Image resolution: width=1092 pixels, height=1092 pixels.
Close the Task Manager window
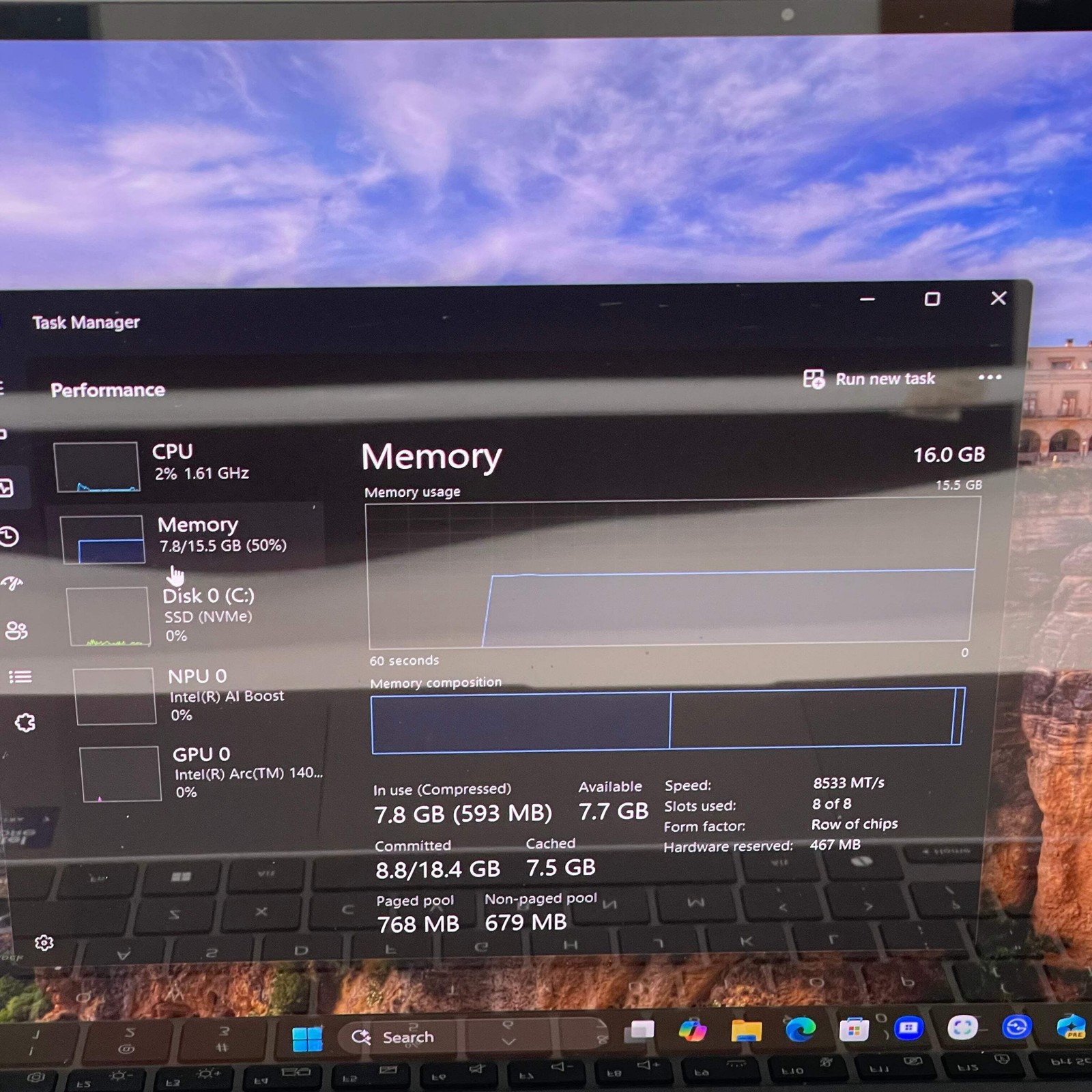point(998,298)
